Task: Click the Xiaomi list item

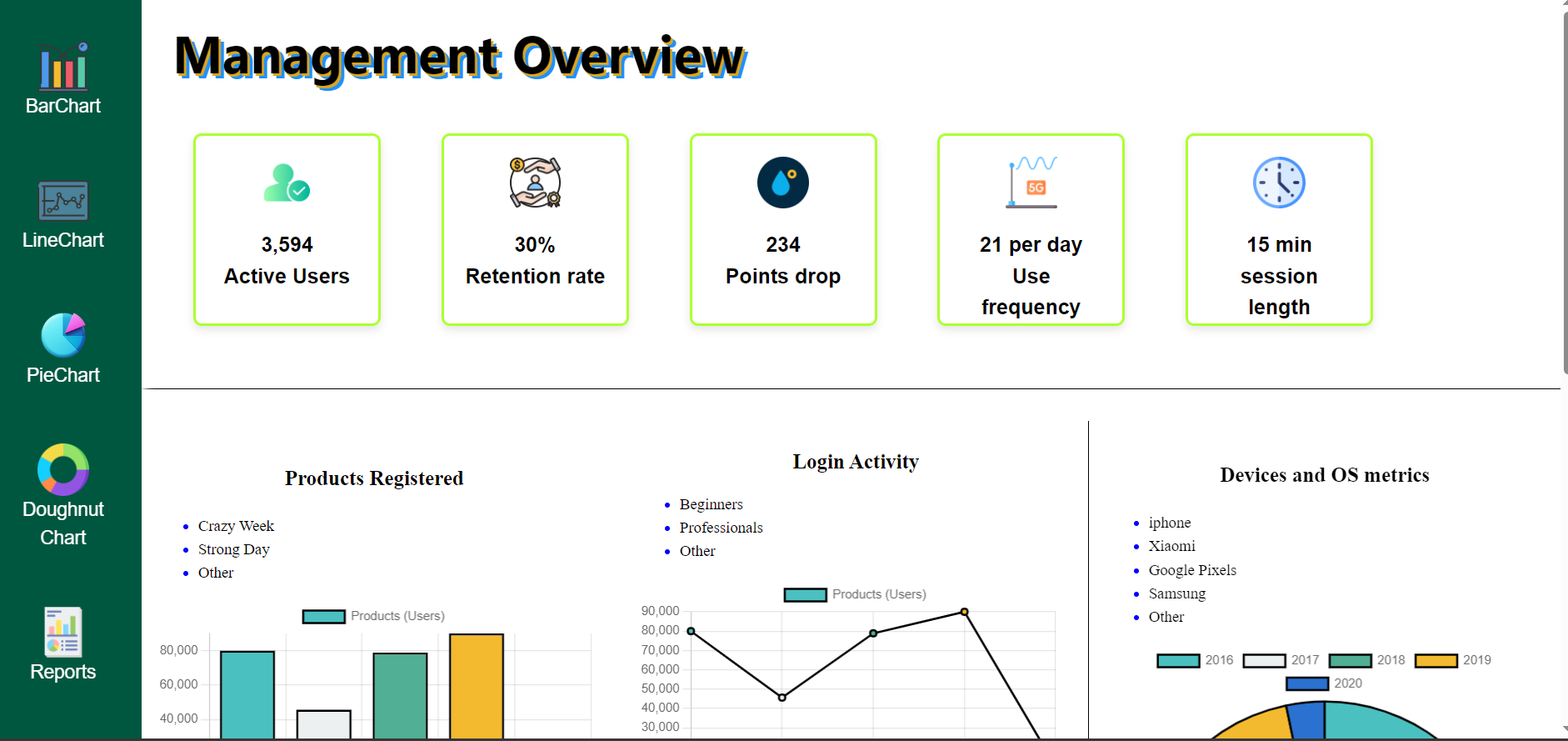Action: tap(1171, 546)
